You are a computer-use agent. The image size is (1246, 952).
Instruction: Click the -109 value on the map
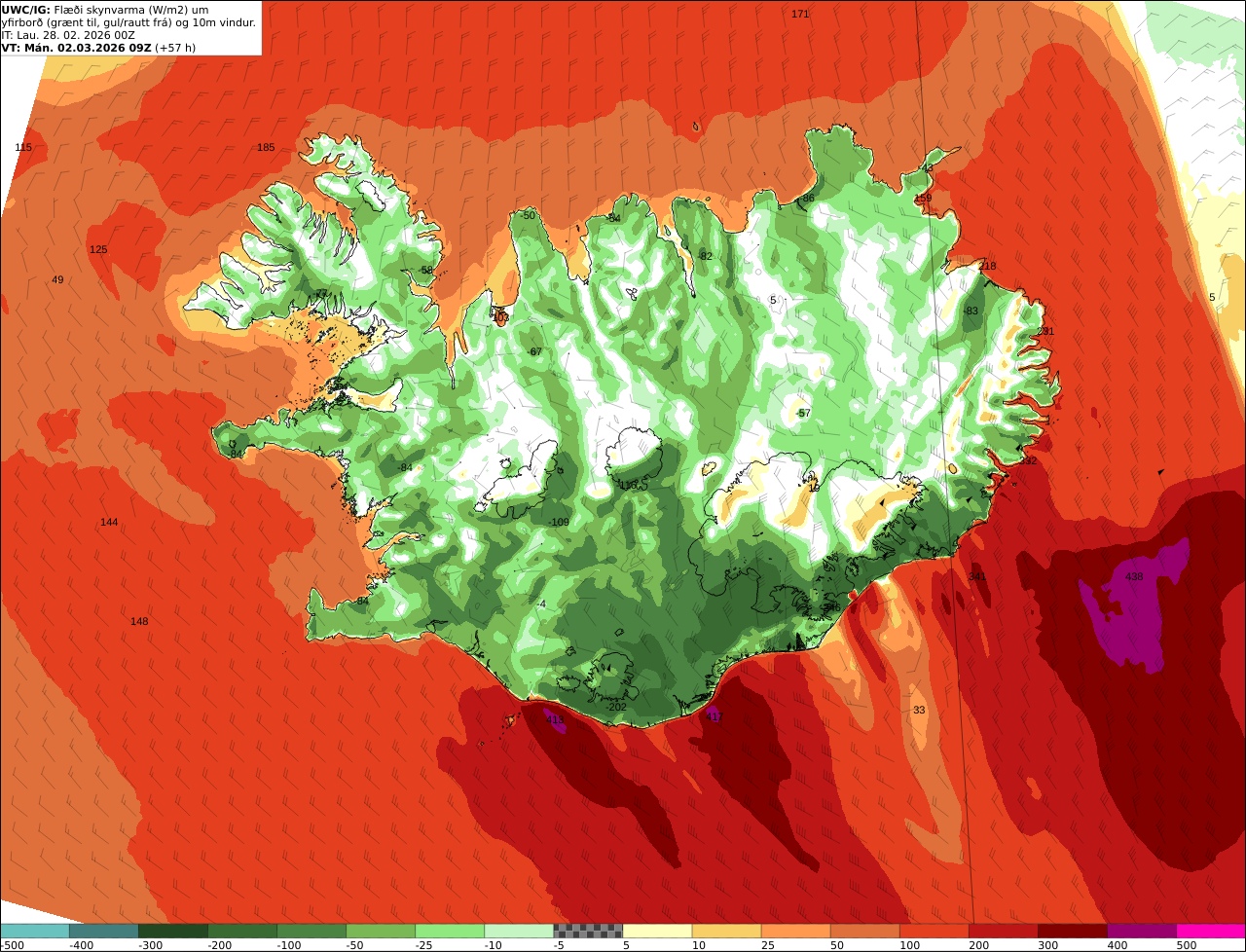coord(558,523)
